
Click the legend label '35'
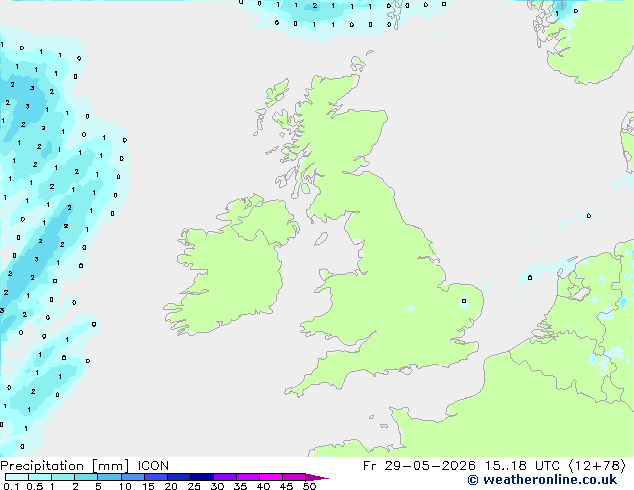[x=240, y=486]
